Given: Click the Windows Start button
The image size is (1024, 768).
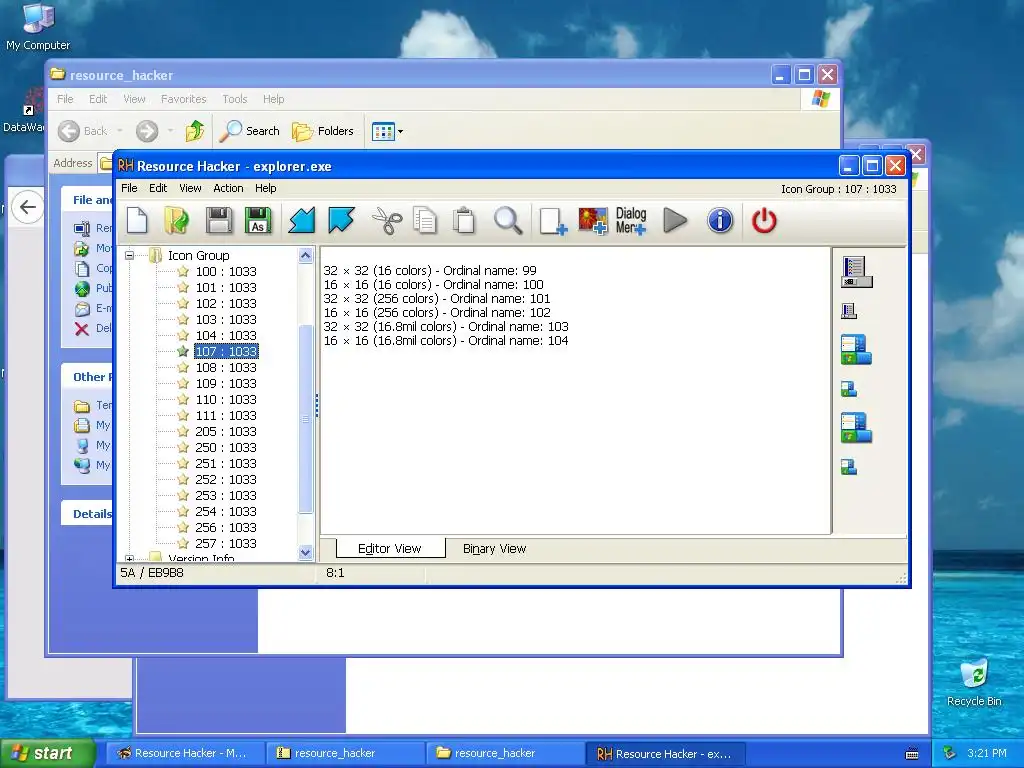Looking at the screenshot, I should point(47,754).
